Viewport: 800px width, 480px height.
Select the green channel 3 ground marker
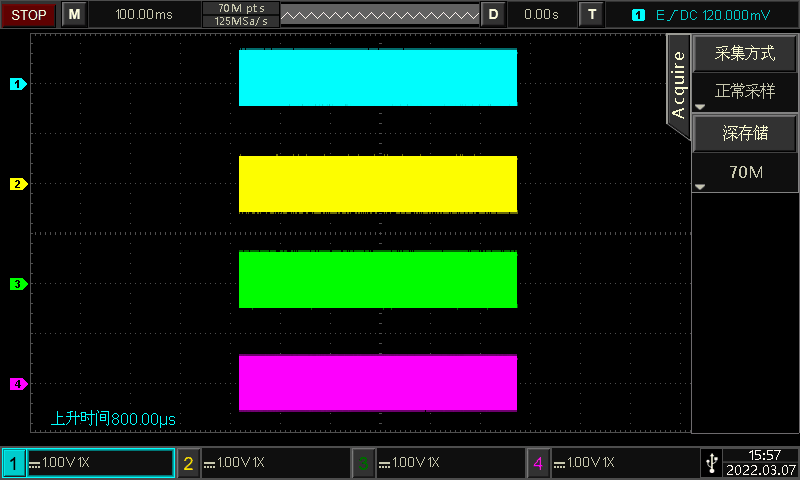[x=17, y=284]
